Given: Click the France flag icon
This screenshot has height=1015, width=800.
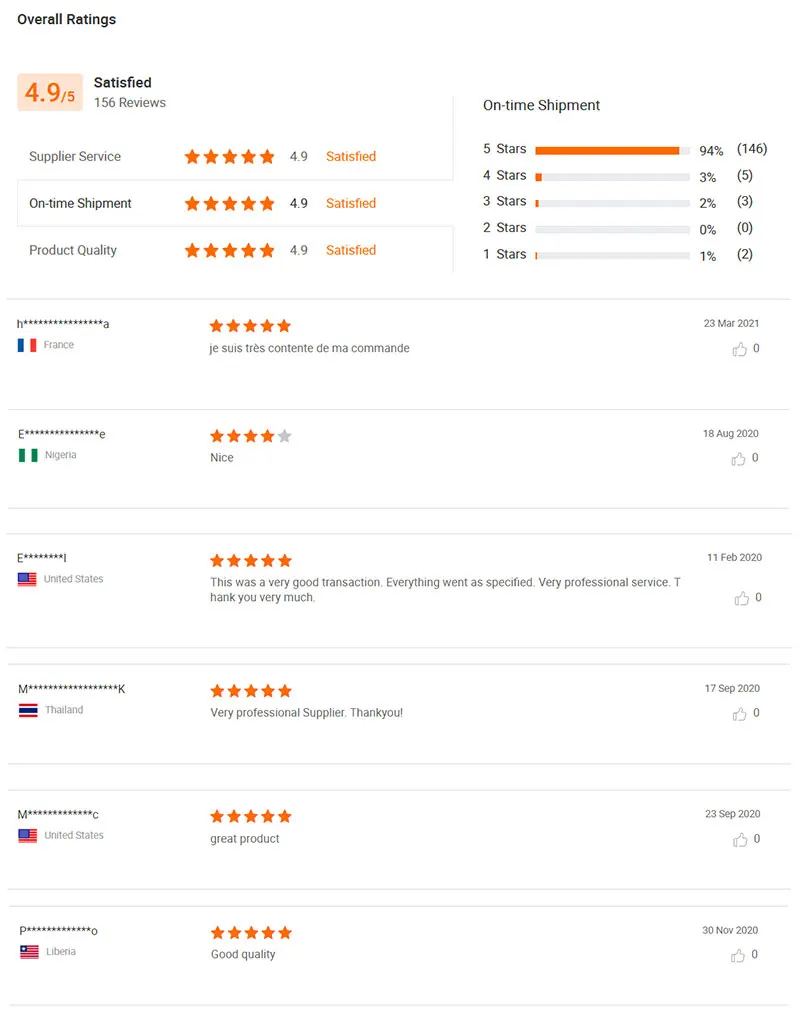Looking at the screenshot, I should tap(27, 345).
